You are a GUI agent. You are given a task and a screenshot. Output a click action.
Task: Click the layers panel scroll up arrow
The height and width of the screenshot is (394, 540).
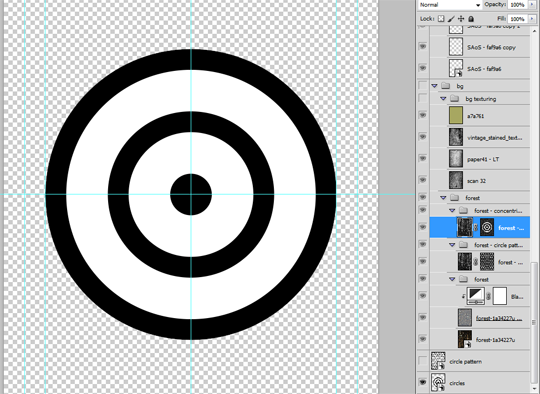[534, 31]
